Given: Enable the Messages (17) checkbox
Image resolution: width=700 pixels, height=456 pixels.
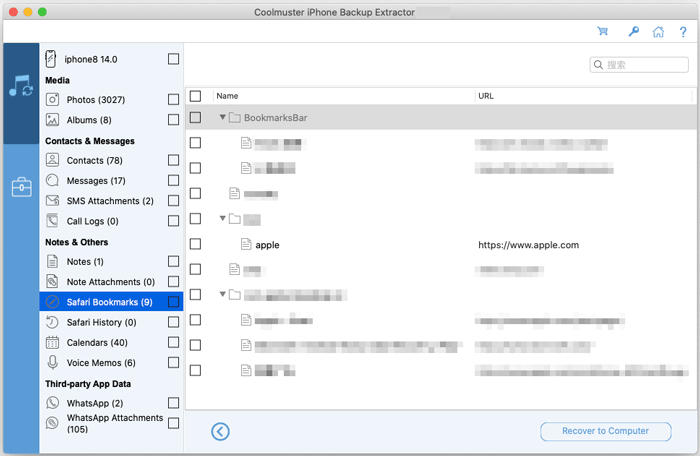Looking at the screenshot, I should pos(174,180).
